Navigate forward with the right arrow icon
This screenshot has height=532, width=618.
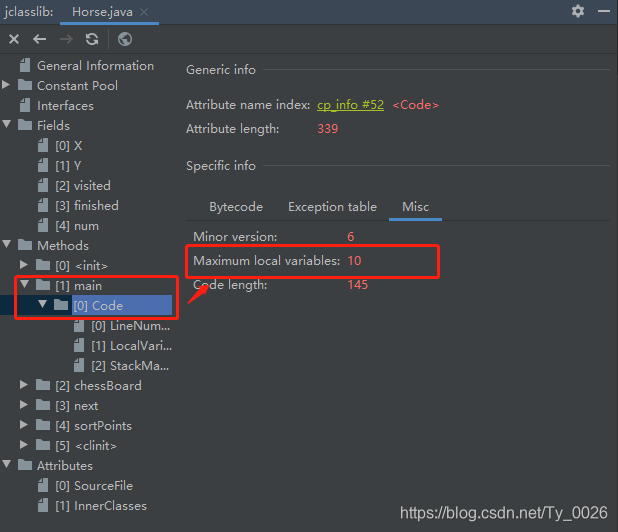(66, 39)
